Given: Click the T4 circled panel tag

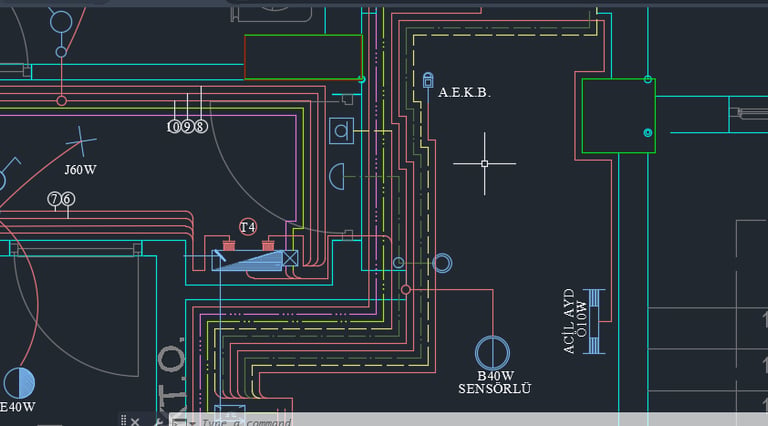Looking at the screenshot, I should pos(248,227).
